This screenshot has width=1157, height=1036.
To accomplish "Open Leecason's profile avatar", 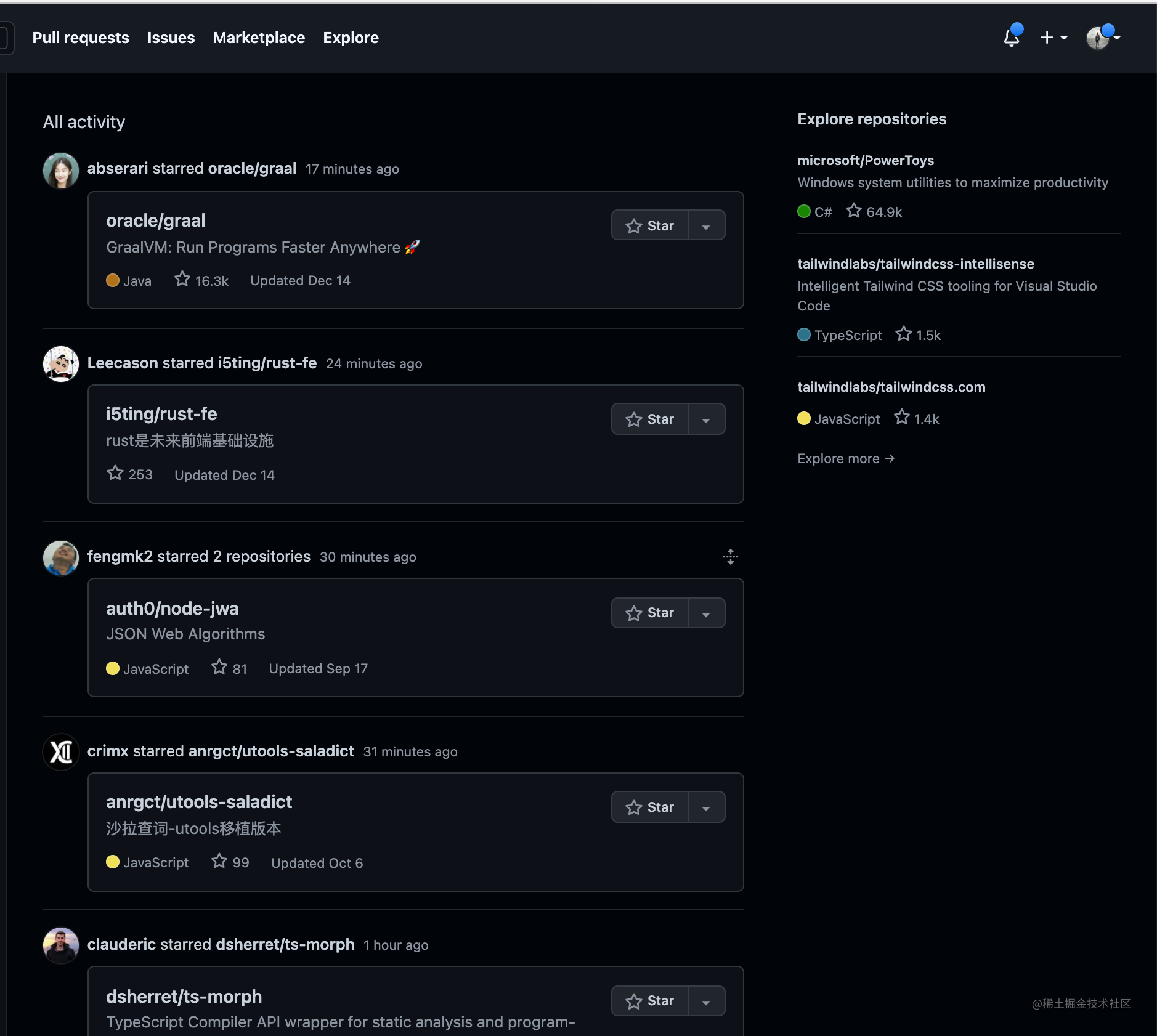I will (61, 364).
